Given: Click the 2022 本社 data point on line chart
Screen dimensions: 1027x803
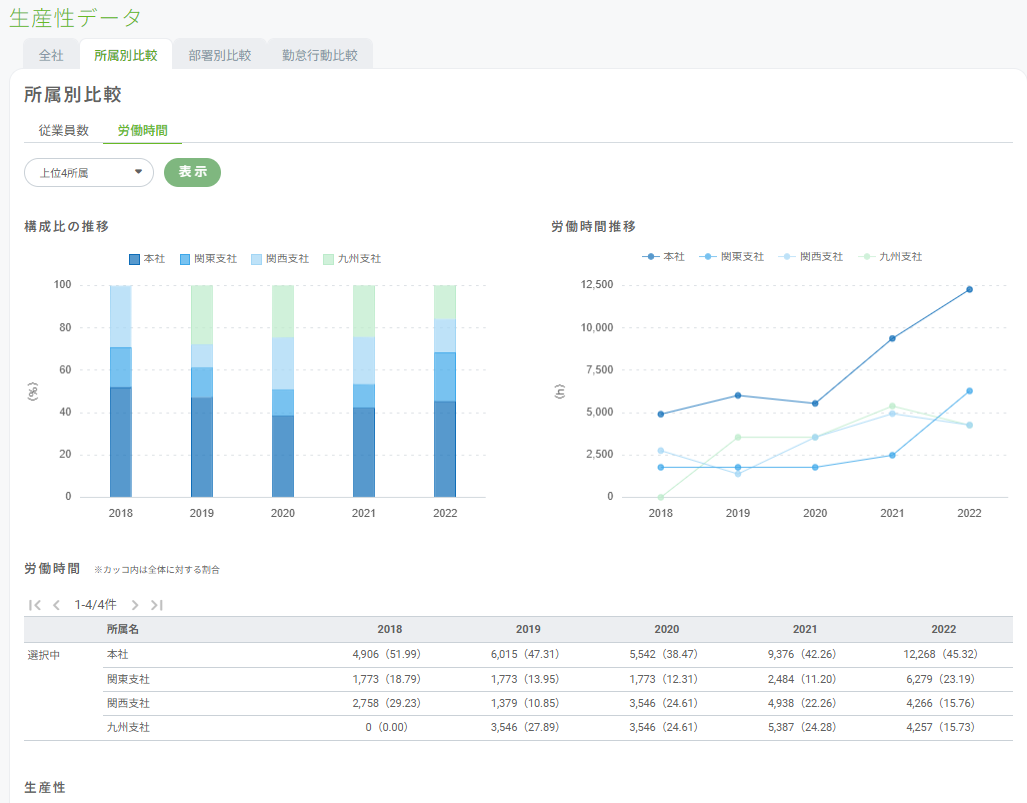Looking at the screenshot, I should pos(969,289).
